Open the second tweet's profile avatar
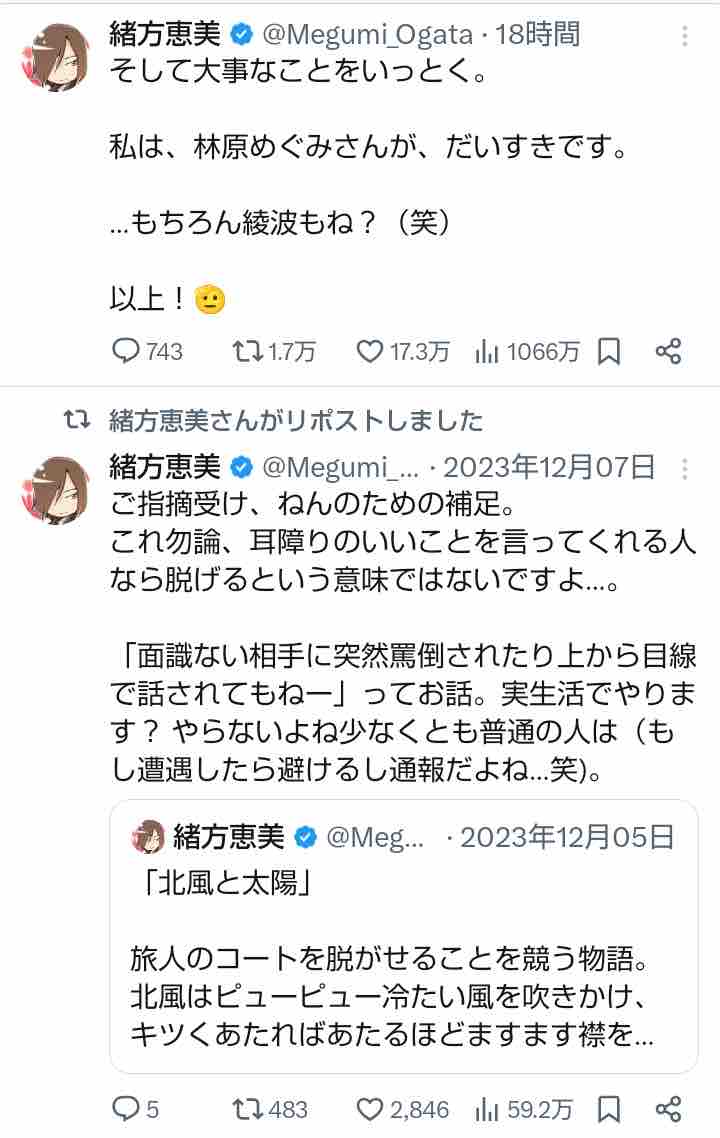The width and height of the screenshot is (720, 1138). (x=54, y=492)
